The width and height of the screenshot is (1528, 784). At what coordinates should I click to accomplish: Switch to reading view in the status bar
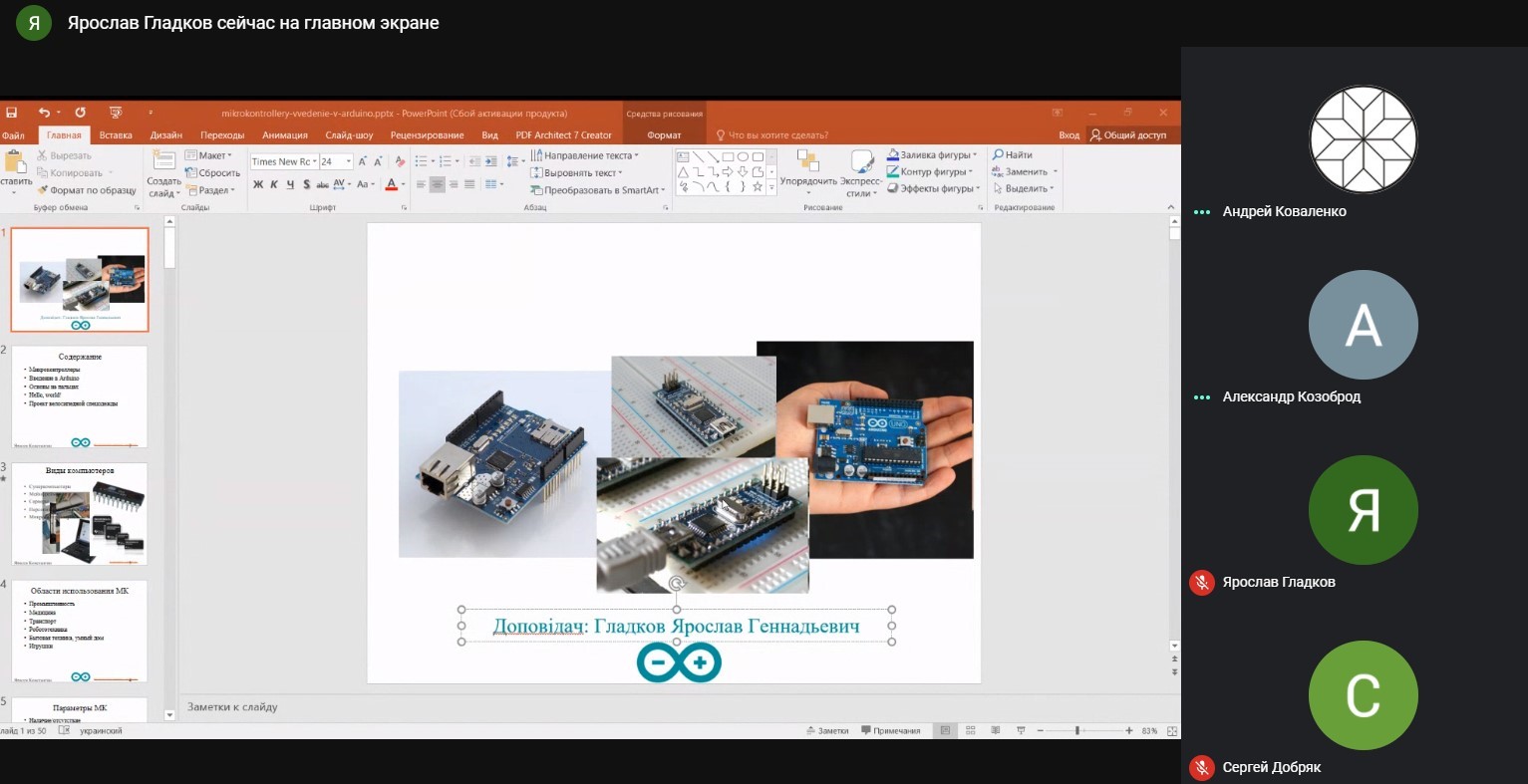coord(995,730)
